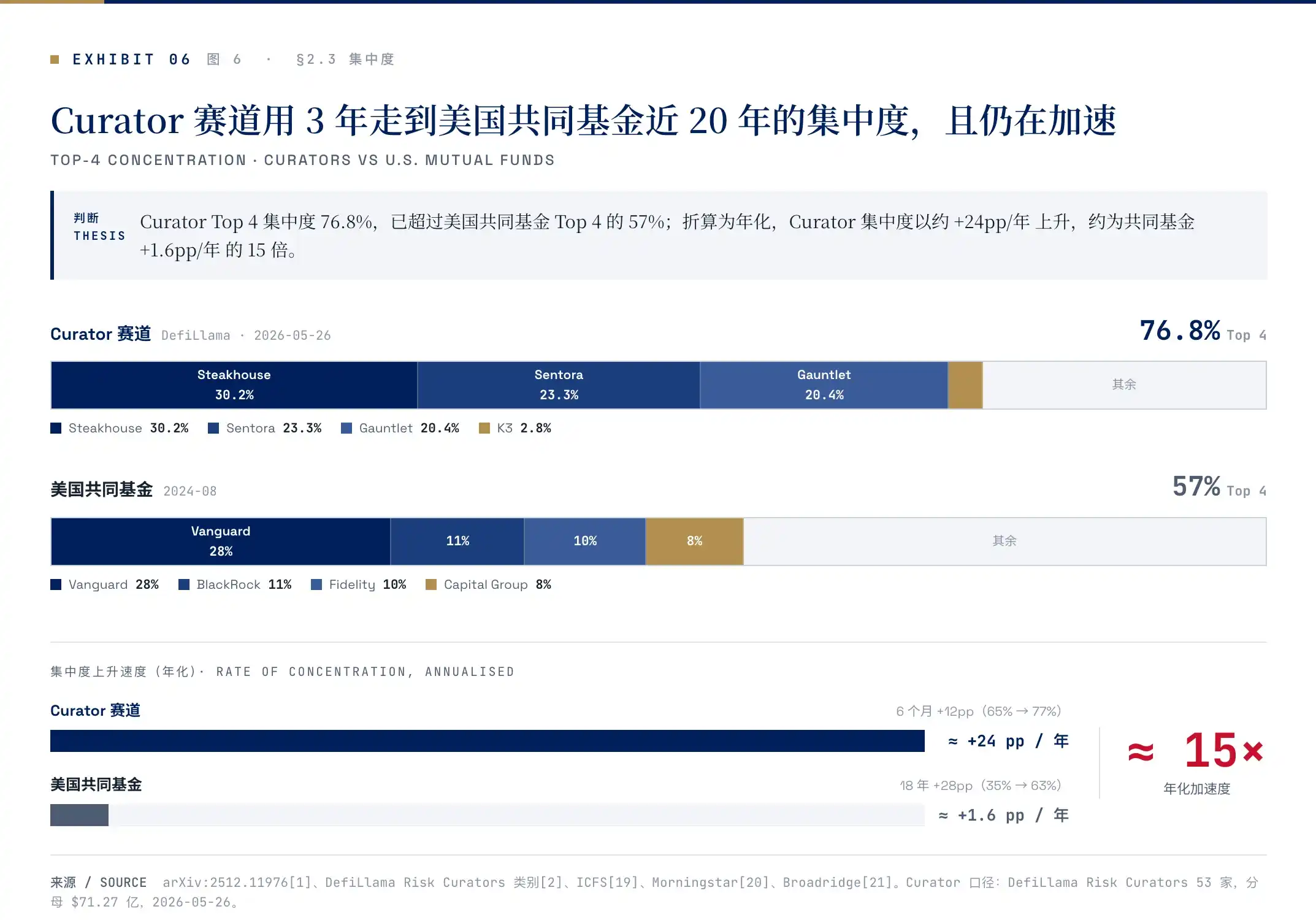Click the "判断 THESIS" label
The height and width of the screenshot is (920, 1316).
pos(99,227)
